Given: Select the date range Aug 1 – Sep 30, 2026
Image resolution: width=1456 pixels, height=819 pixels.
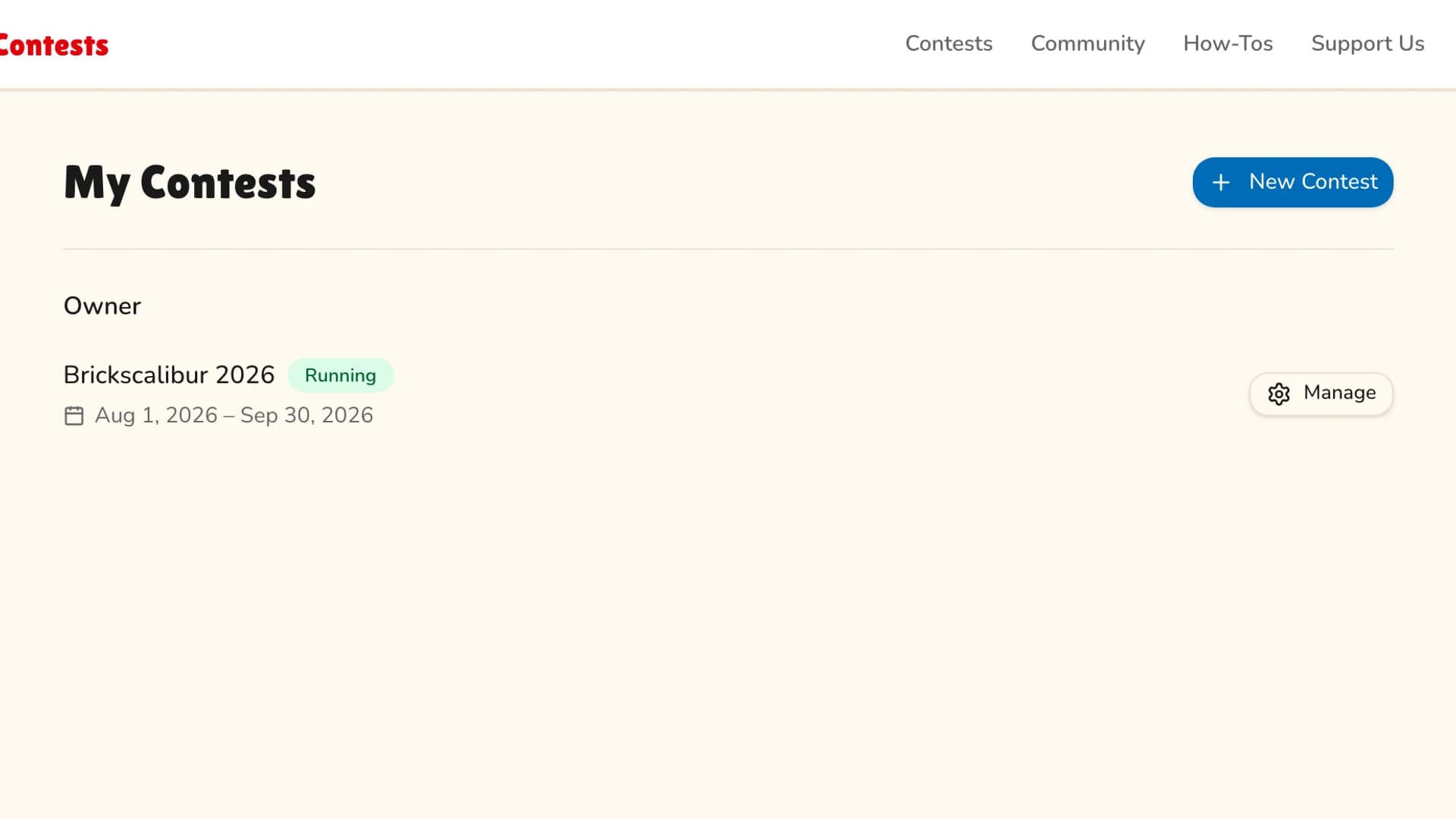Looking at the screenshot, I should click(x=234, y=416).
